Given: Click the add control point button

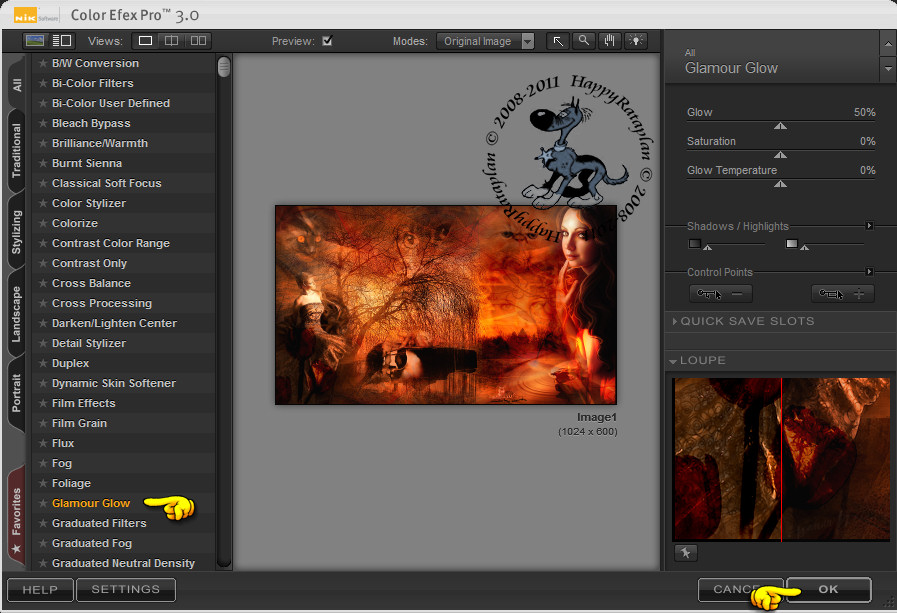Looking at the screenshot, I should pos(842,294).
